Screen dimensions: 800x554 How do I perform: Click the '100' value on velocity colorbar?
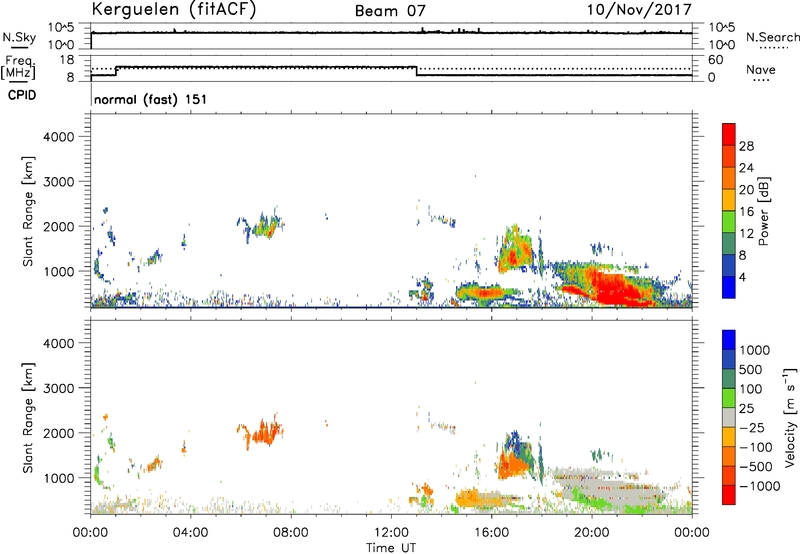pos(751,389)
